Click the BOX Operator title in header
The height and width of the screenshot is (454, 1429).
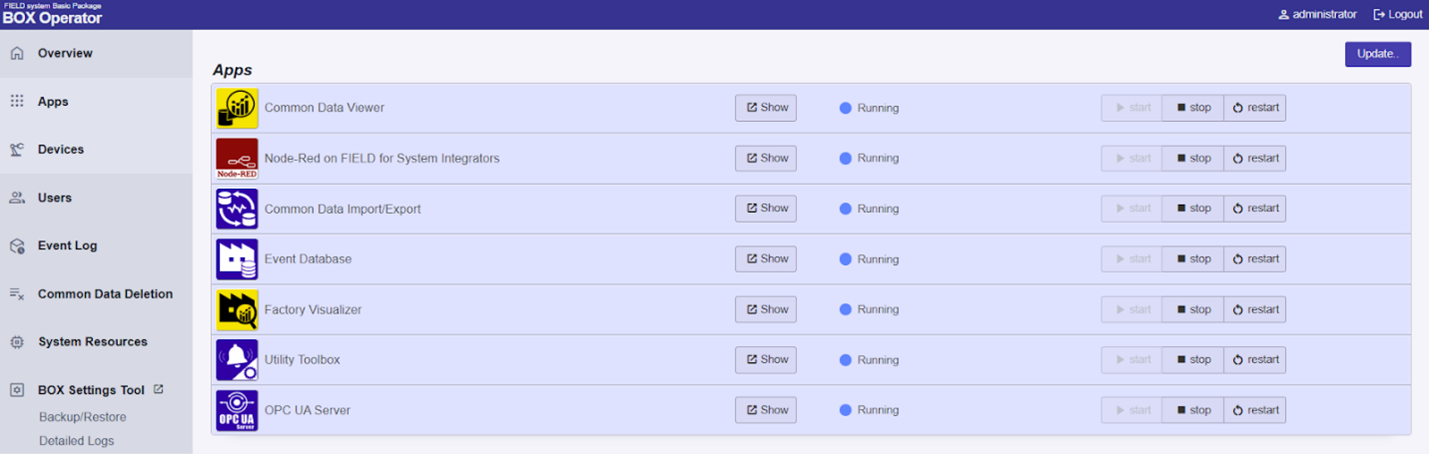tap(52, 18)
